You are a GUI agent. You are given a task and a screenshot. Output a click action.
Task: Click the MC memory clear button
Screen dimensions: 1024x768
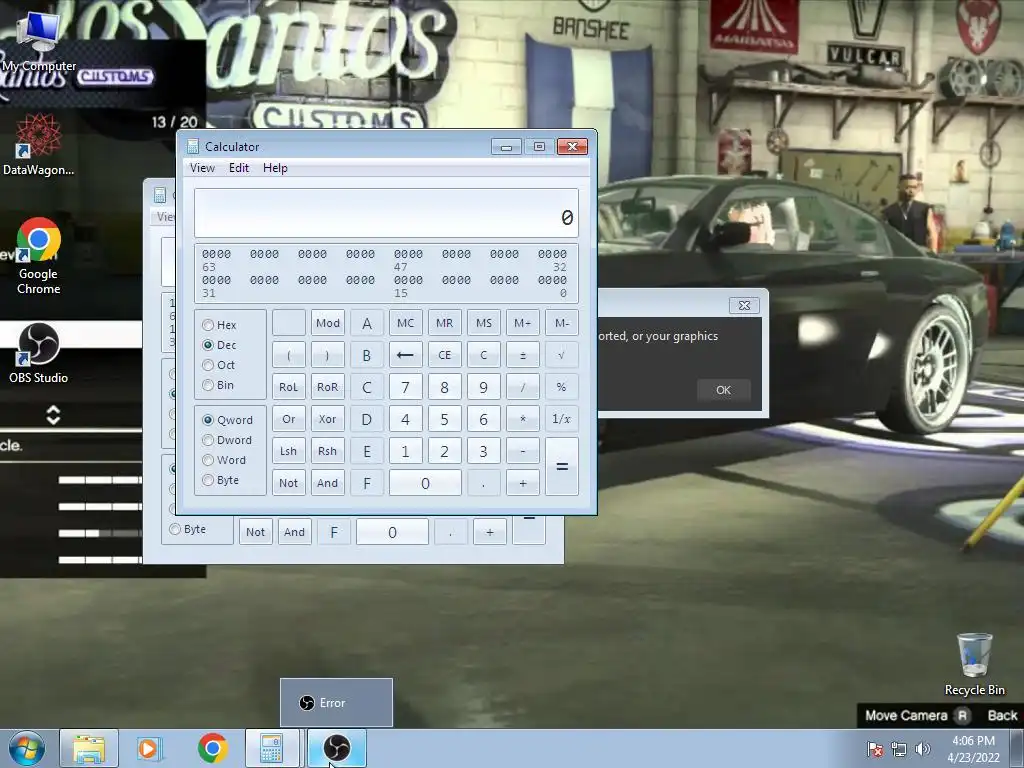tap(406, 323)
